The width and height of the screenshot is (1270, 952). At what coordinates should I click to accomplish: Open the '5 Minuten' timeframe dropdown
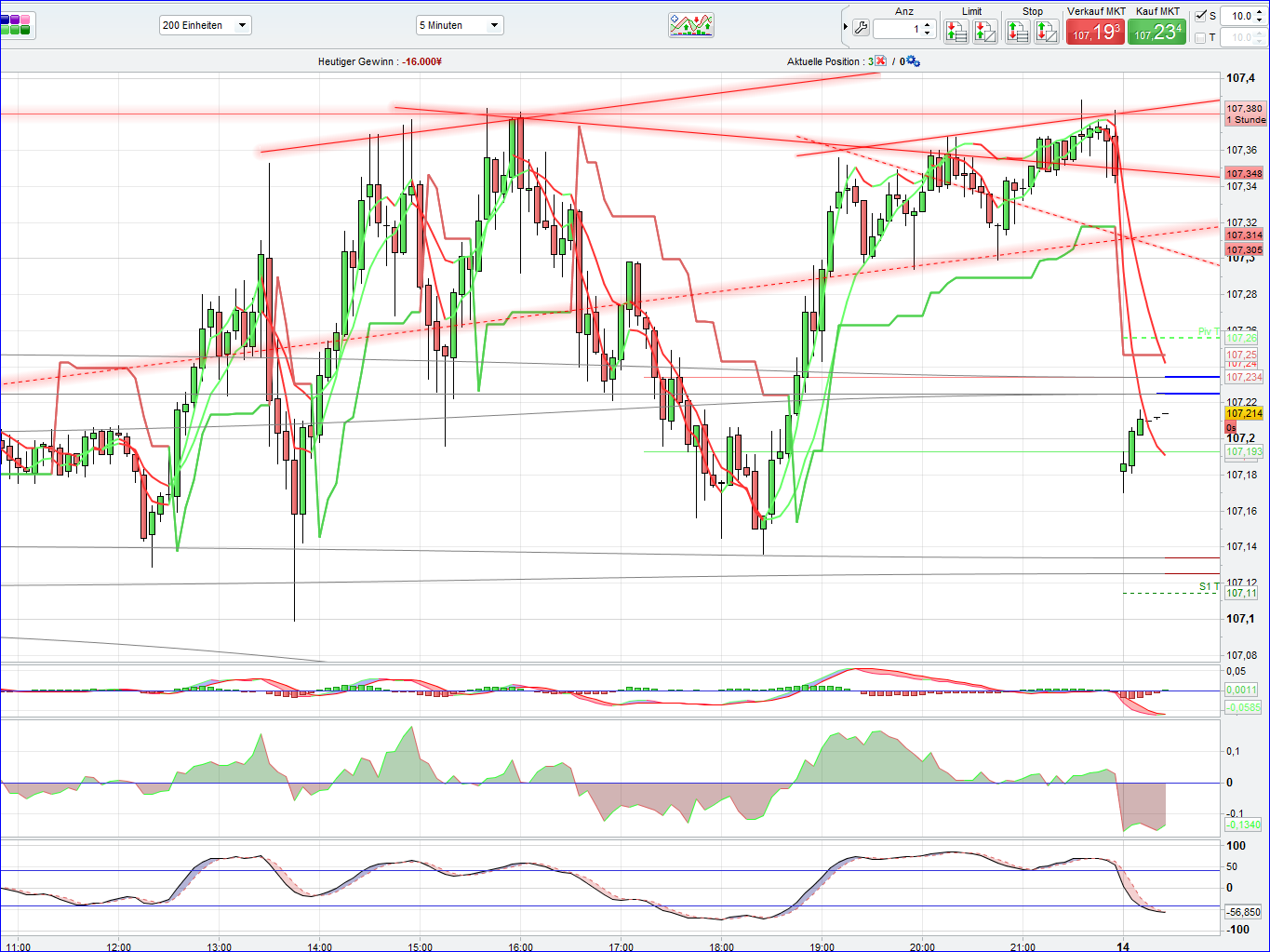(x=460, y=25)
